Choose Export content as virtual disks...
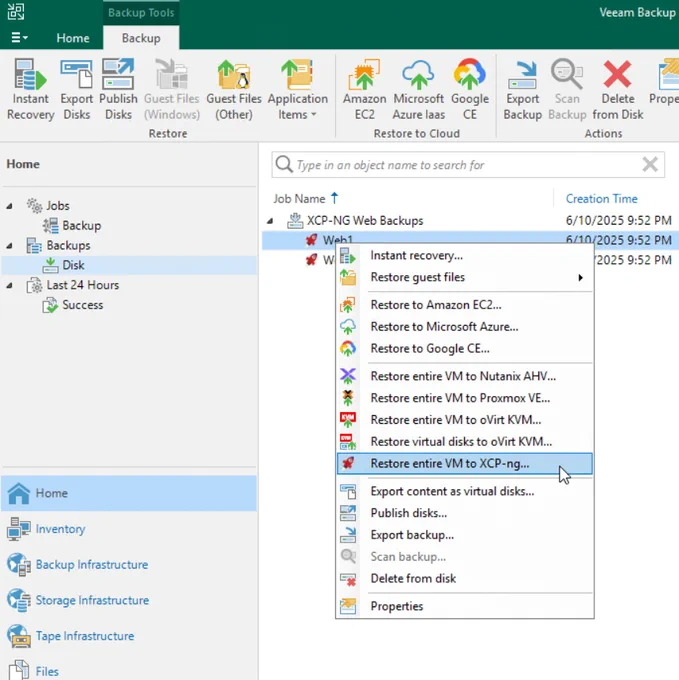Image resolution: width=679 pixels, height=680 pixels. coord(464,491)
